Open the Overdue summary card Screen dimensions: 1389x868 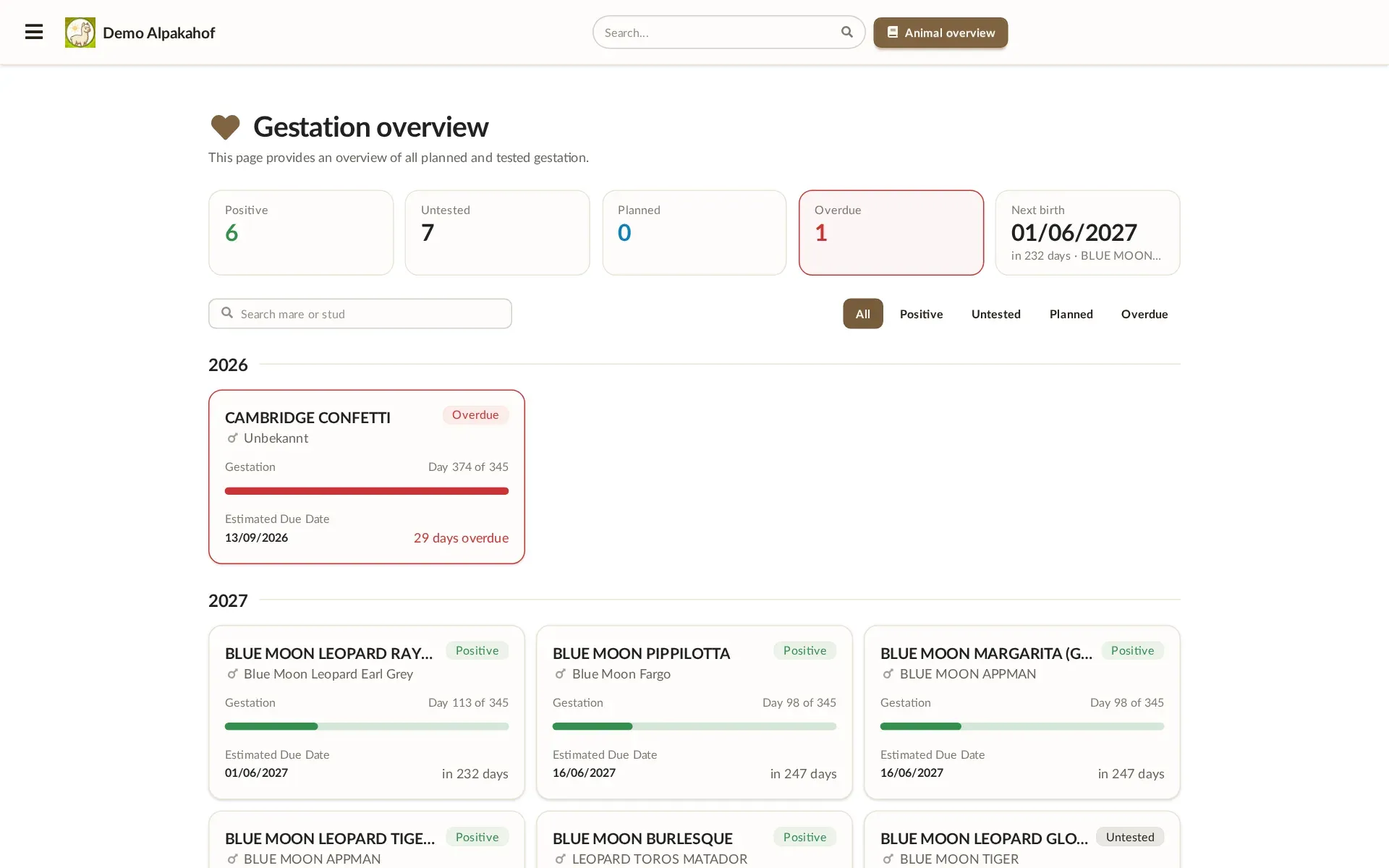891,232
